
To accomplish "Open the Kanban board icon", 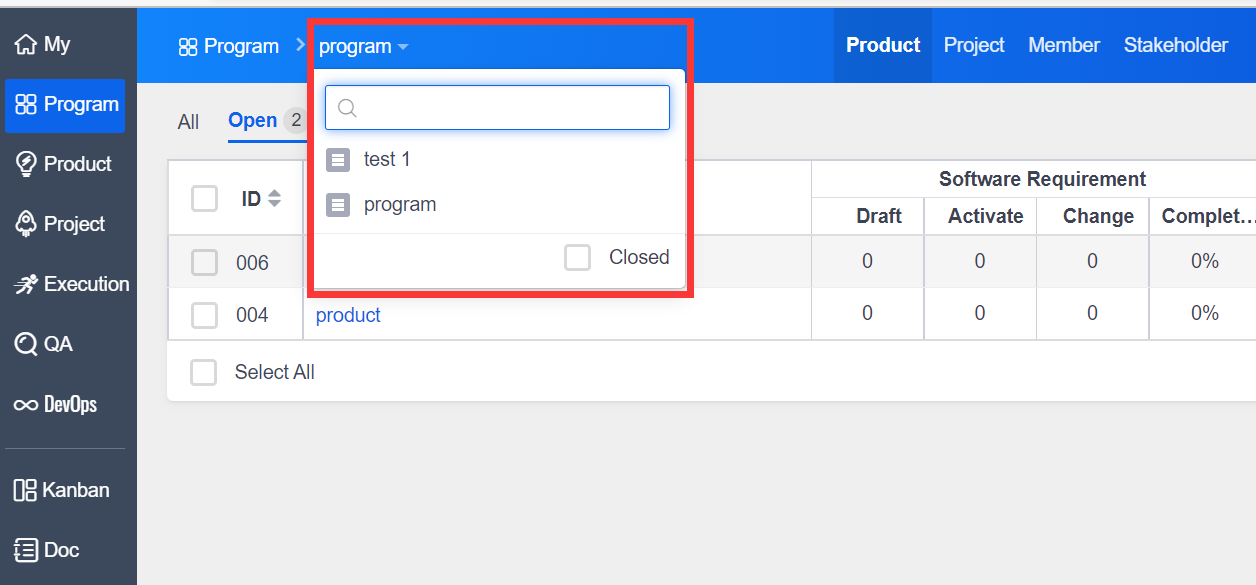I will (26, 490).
